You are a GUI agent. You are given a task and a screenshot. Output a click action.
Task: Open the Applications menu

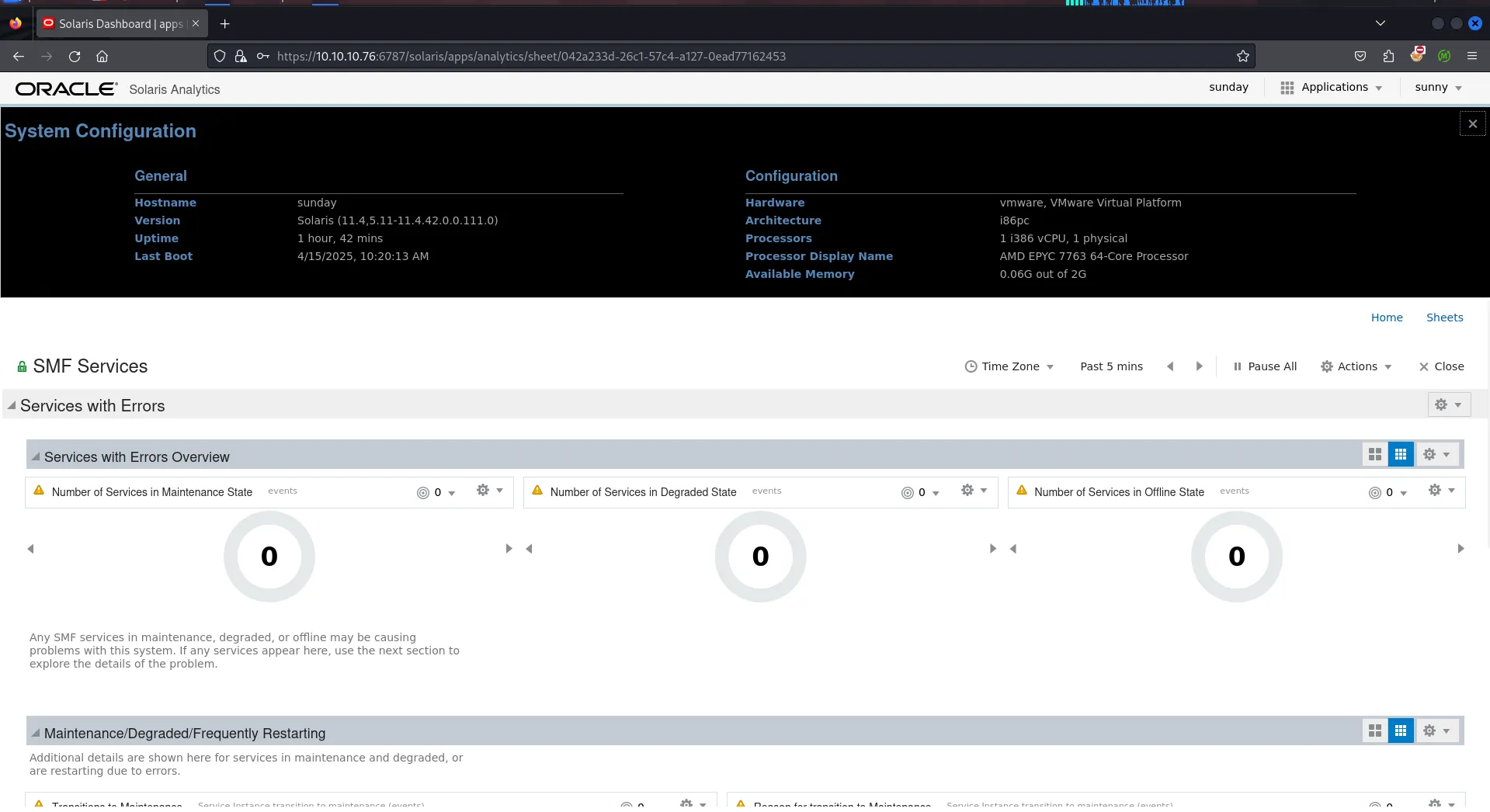[1332, 88]
